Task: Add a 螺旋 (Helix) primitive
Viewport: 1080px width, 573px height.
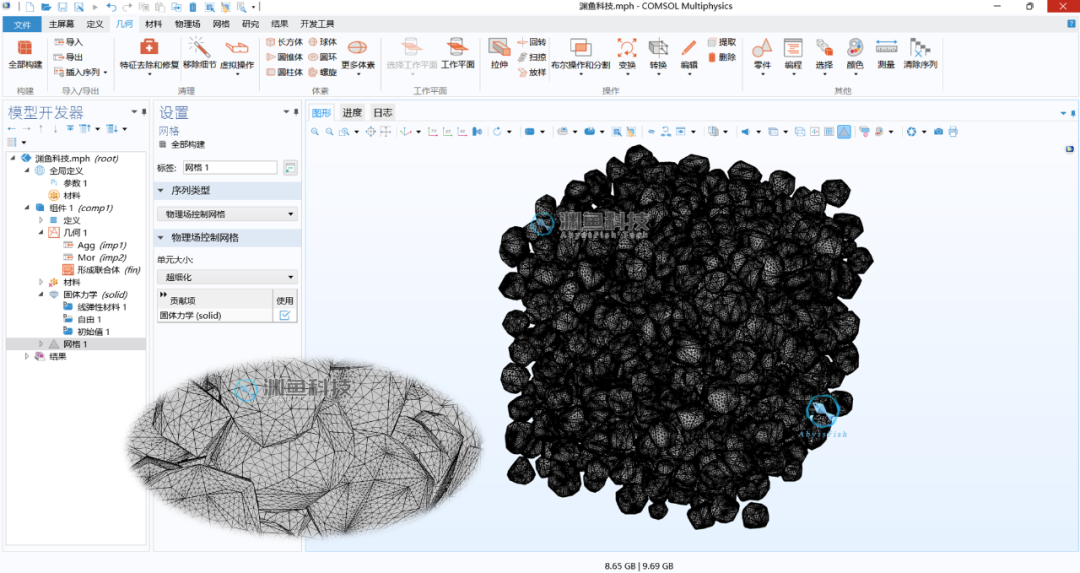Action: pyautogui.click(x=322, y=72)
